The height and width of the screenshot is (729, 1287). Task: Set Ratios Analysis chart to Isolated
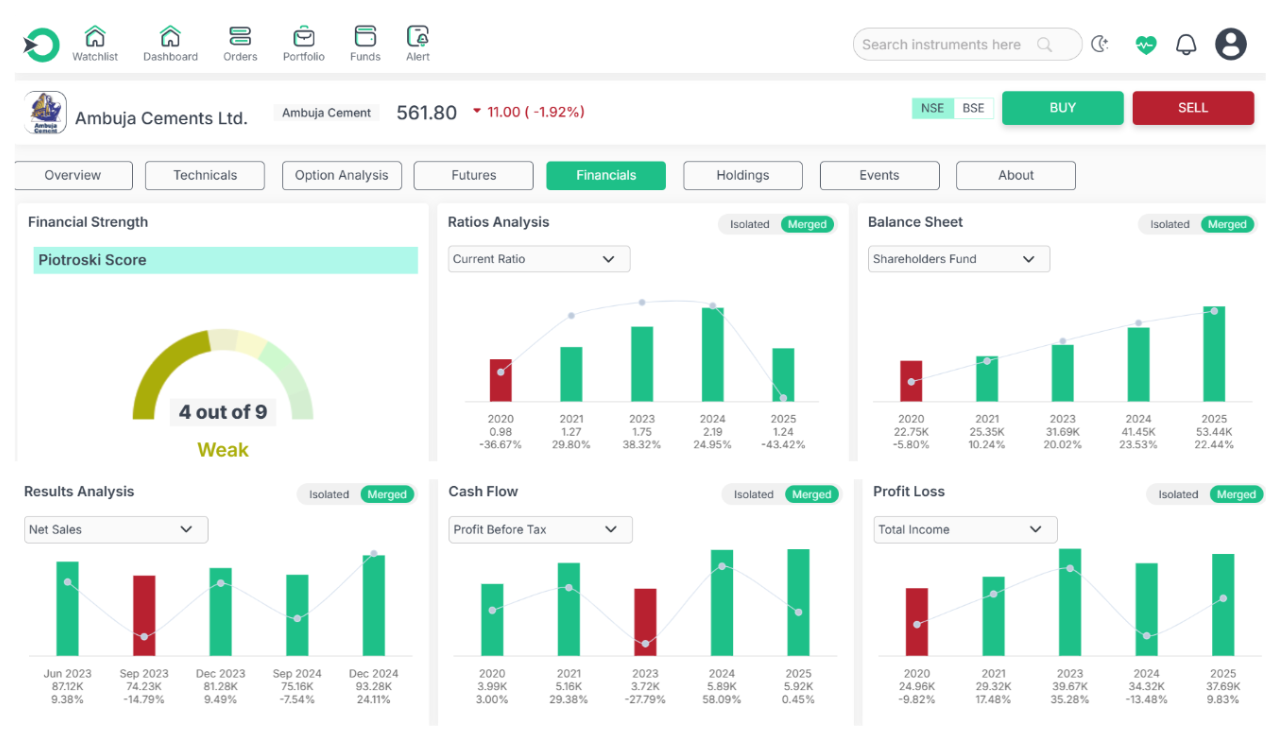point(749,224)
